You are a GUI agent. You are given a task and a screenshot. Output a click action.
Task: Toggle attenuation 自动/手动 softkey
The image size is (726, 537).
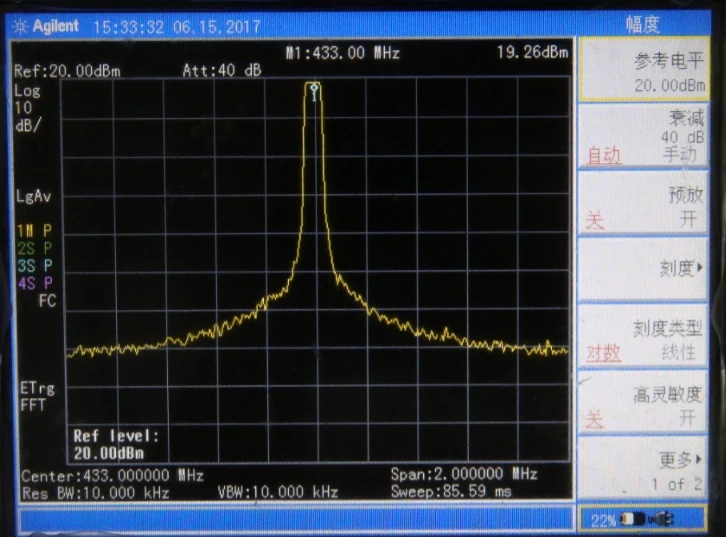tap(644, 136)
